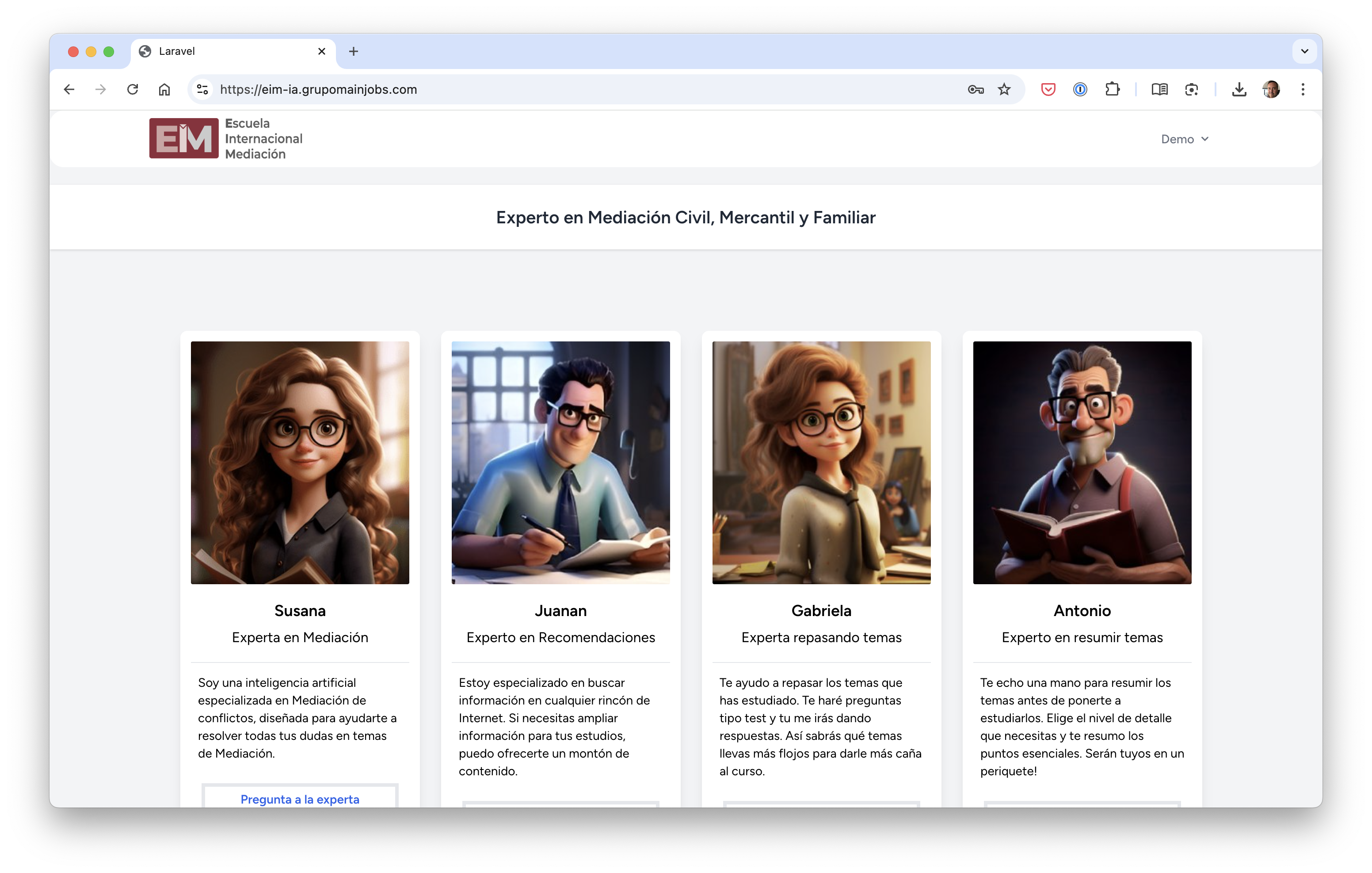Click Pregunta a la experta button
The image size is (1372, 873).
(300, 798)
